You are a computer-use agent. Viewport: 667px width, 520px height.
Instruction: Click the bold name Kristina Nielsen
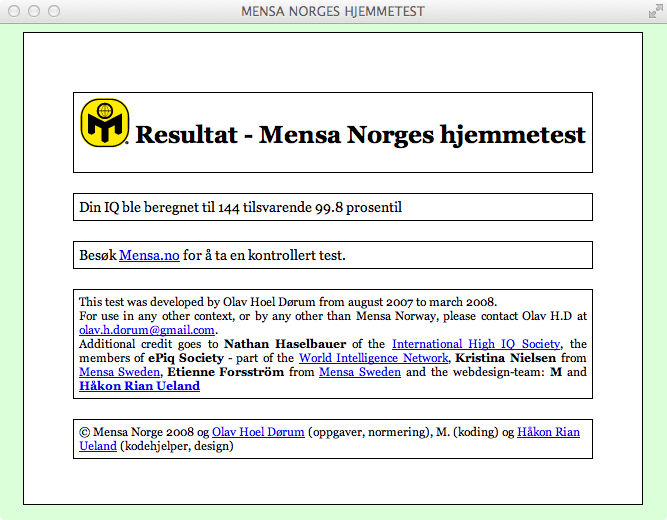pyautogui.click(x=505, y=358)
